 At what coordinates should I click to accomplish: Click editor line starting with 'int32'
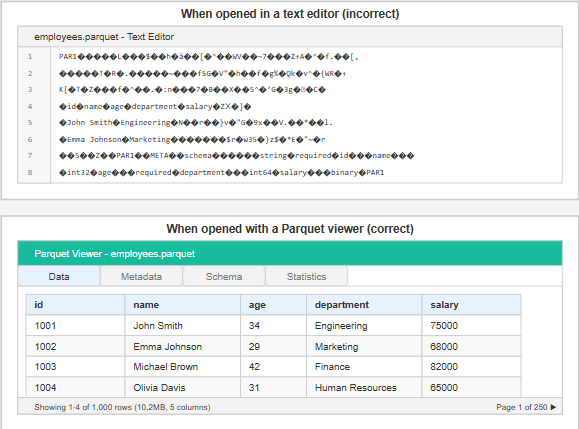pos(222,172)
